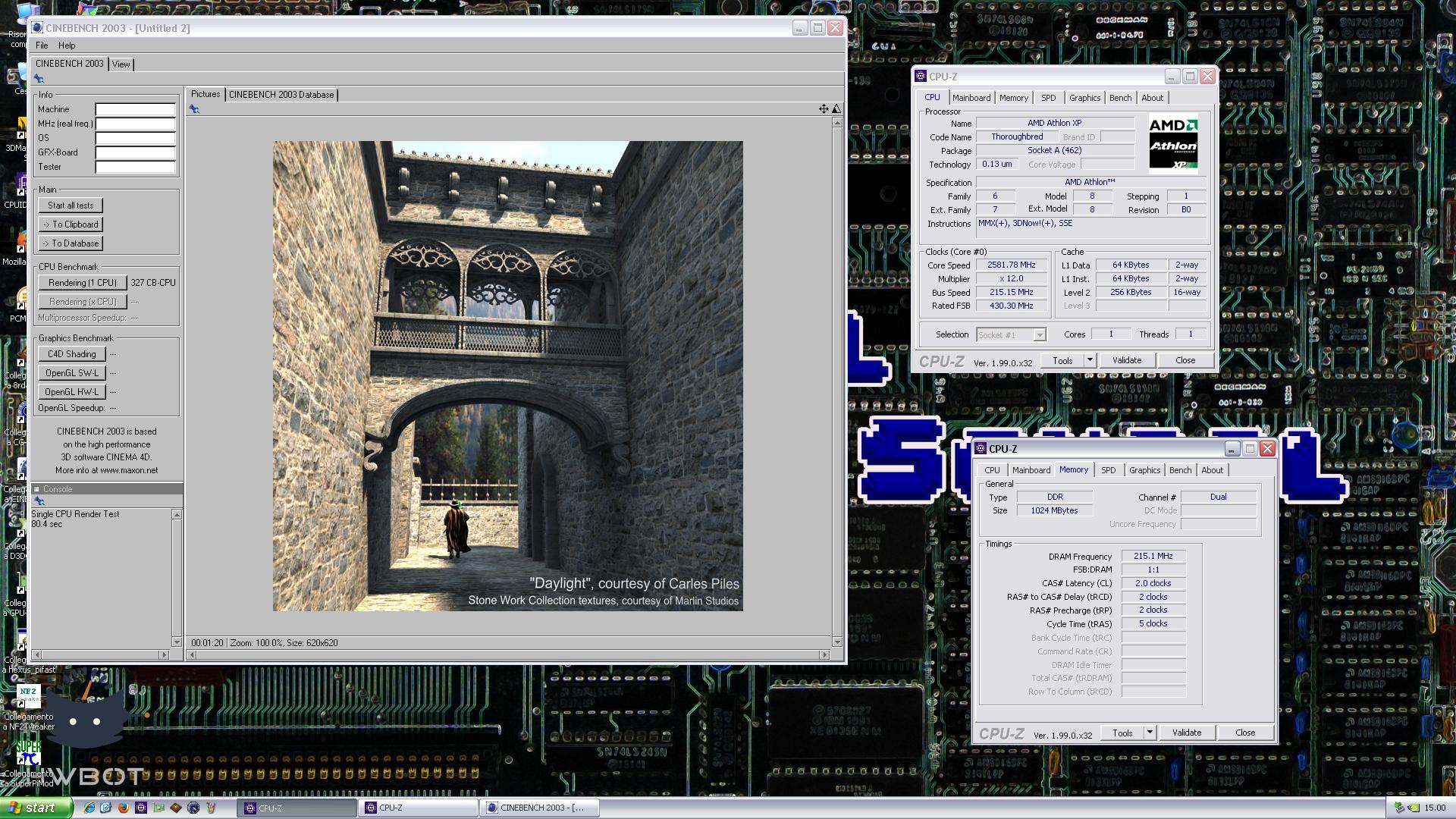Open Bench tab in the lower CPU-Z window
This screenshot has height=819, width=1456.
coord(1180,470)
